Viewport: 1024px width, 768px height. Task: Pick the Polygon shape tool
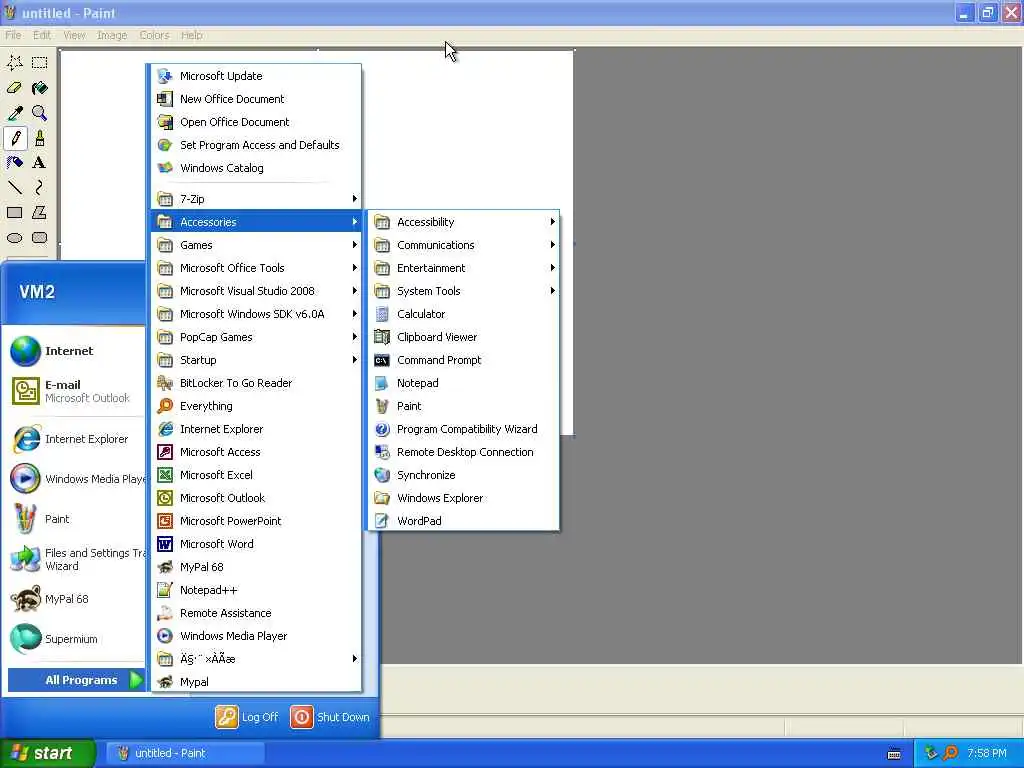coord(39,213)
